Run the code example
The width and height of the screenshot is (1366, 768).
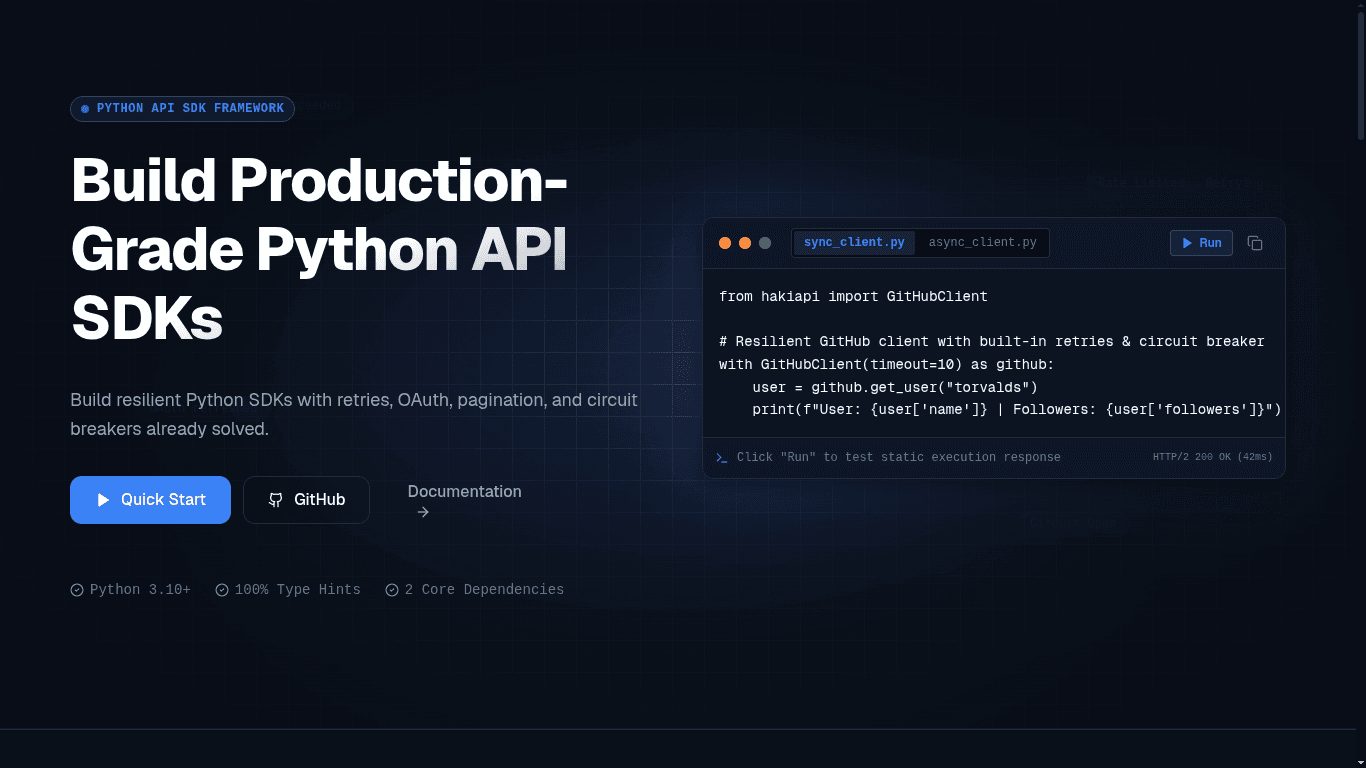[1202, 243]
